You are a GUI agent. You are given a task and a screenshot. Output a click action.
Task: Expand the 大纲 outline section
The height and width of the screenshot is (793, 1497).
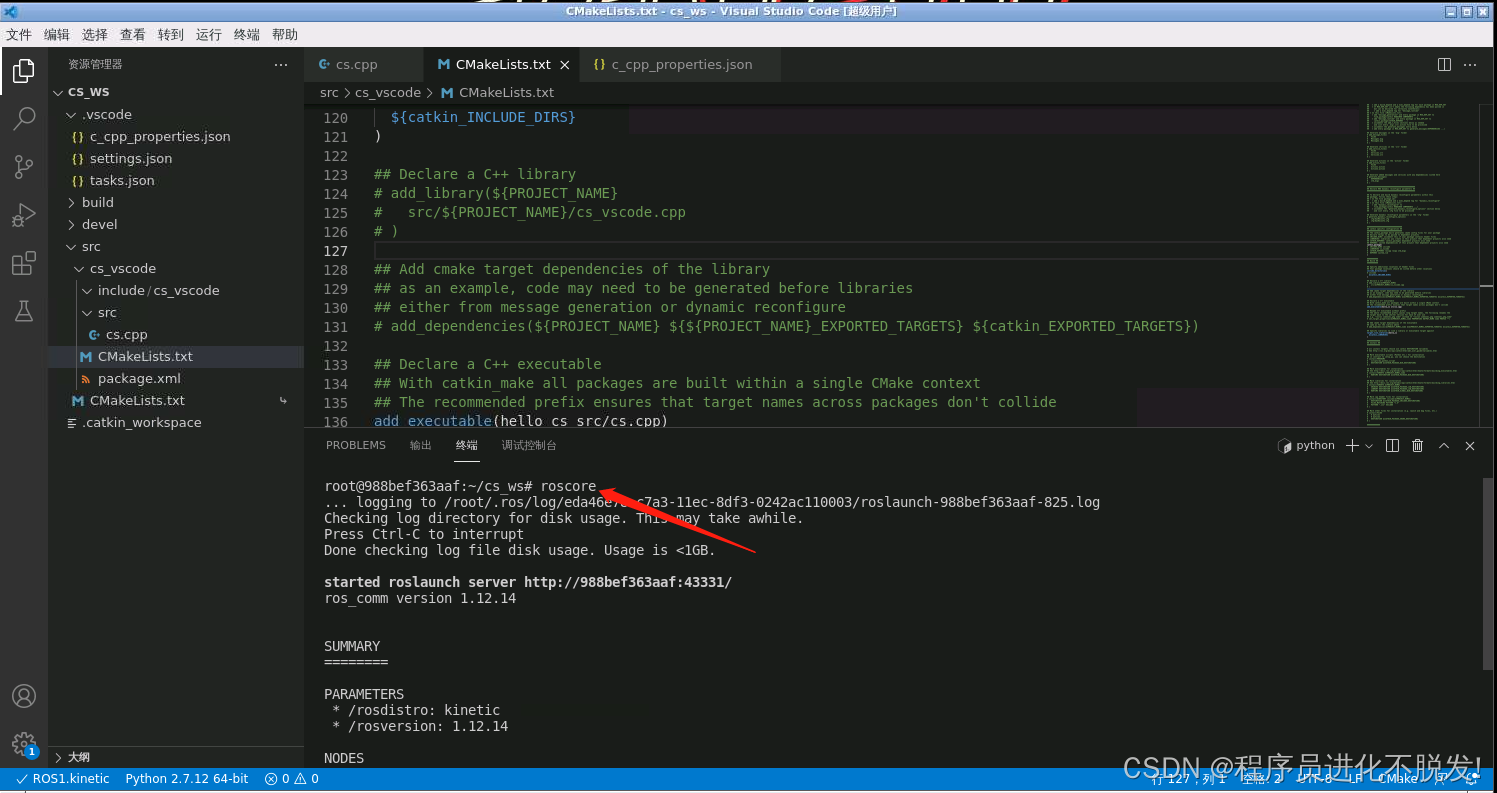pos(176,757)
